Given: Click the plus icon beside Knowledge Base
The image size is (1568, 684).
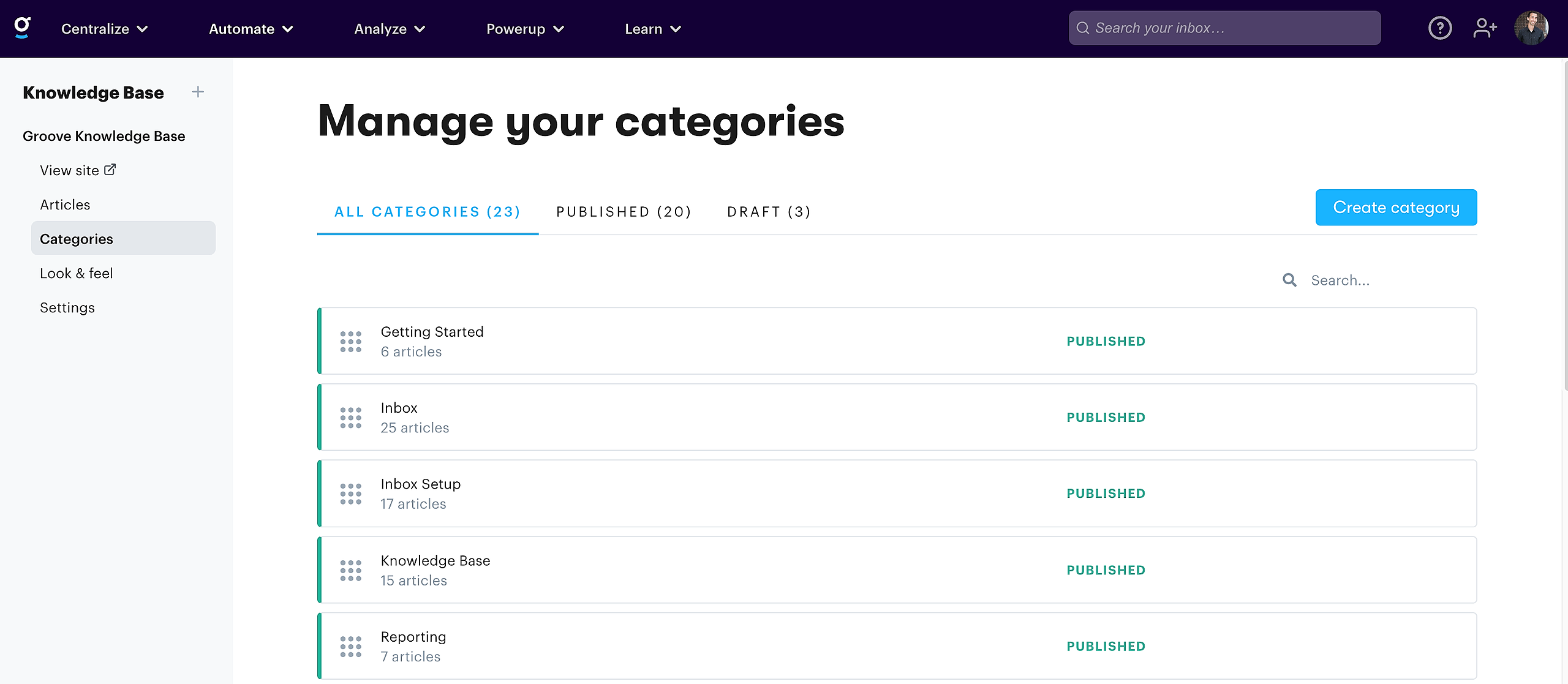Looking at the screenshot, I should tap(198, 92).
